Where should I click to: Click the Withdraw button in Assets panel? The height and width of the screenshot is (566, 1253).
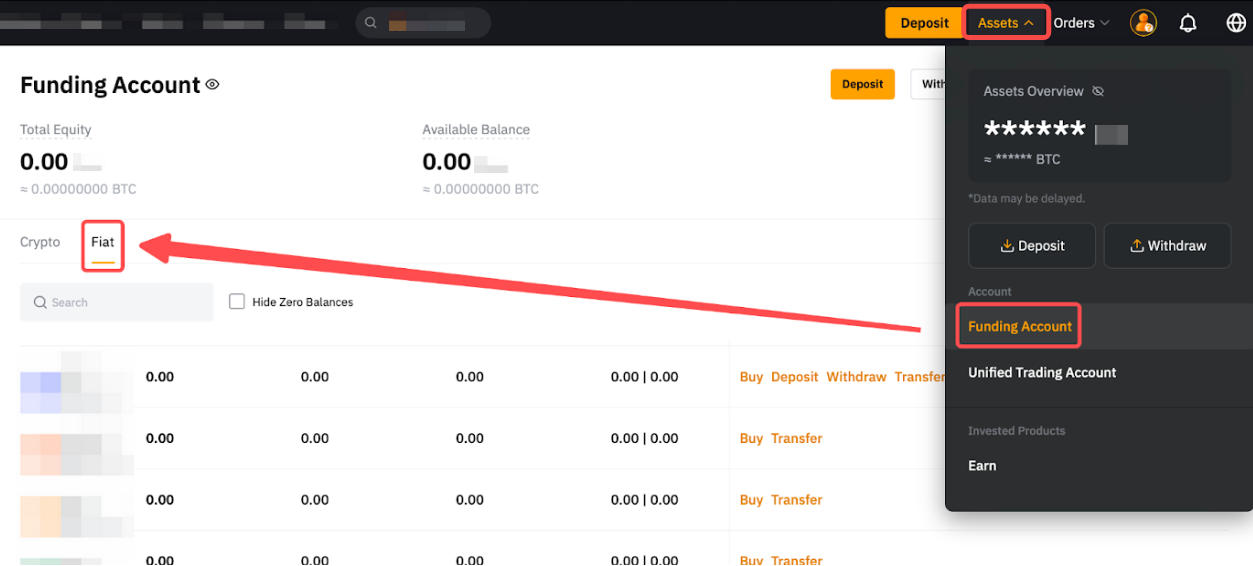pos(1167,246)
